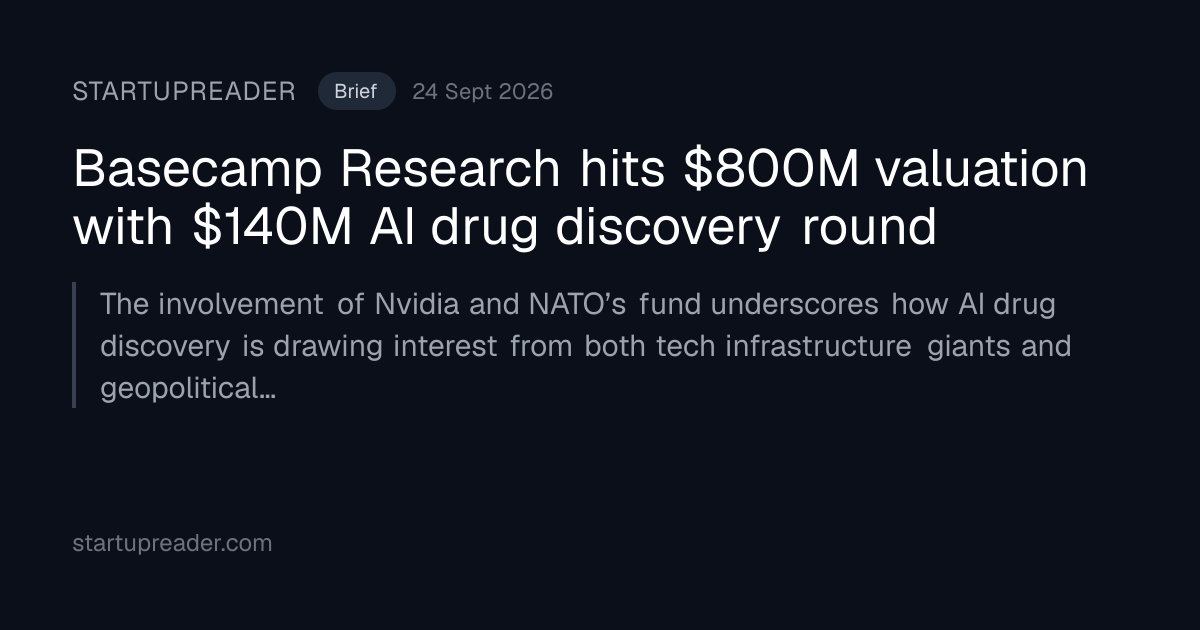Image resolution: width=1200 pixels, height=630 pixels.
Task: Click the 24 Sept 2026 date
Action: click(x=482, y=92)
